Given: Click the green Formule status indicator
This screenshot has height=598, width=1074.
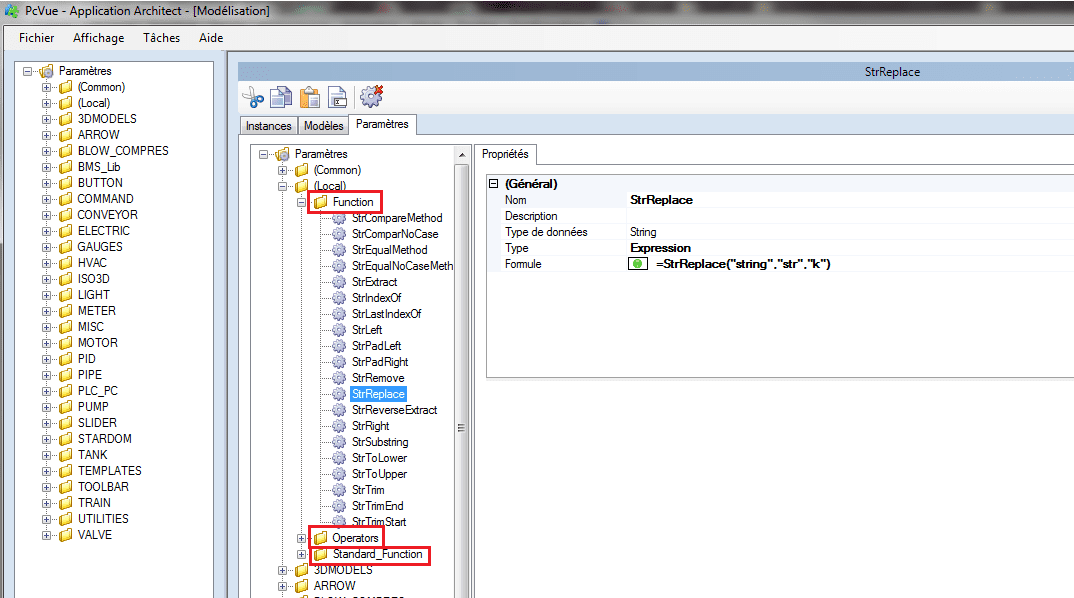Looking at the screenshot, I should 638,263.
